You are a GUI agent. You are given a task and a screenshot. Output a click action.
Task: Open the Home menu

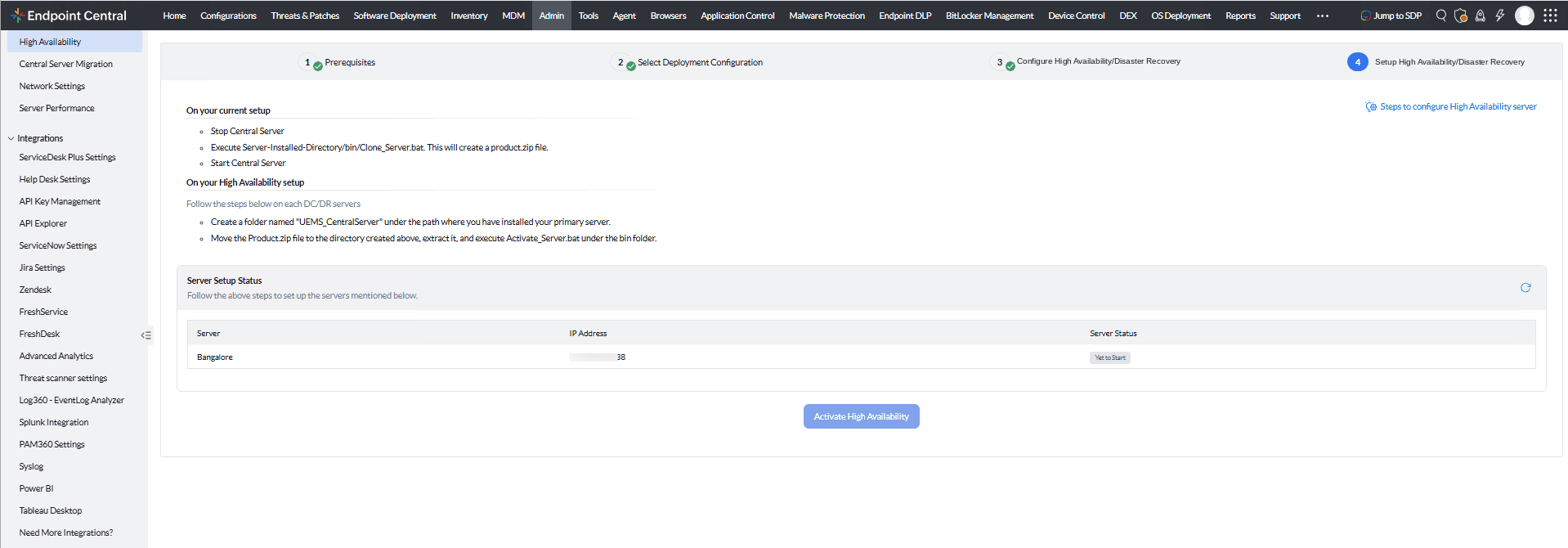coord(174,16)
